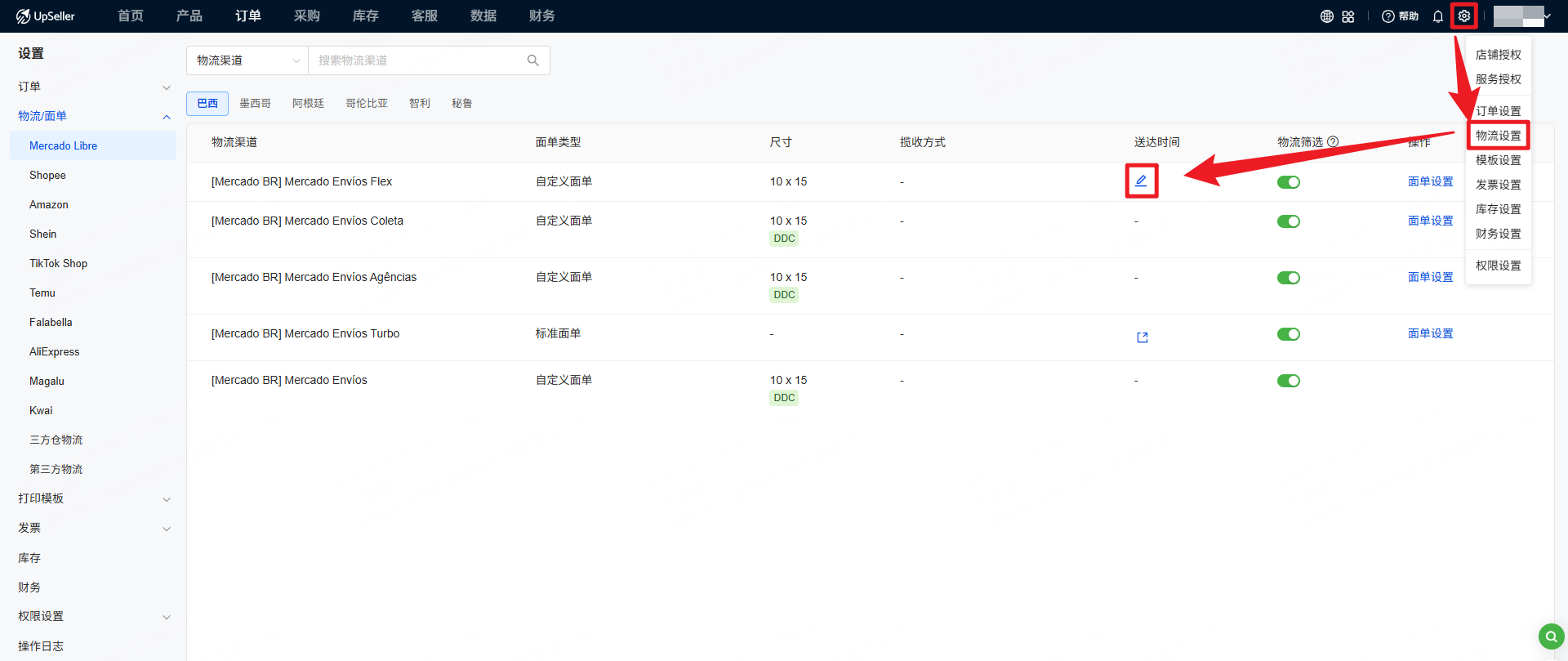Screen dimensions: 1568x661
Task: Select 店铺授权 in settings menu
Action: tap(1499, 55)
